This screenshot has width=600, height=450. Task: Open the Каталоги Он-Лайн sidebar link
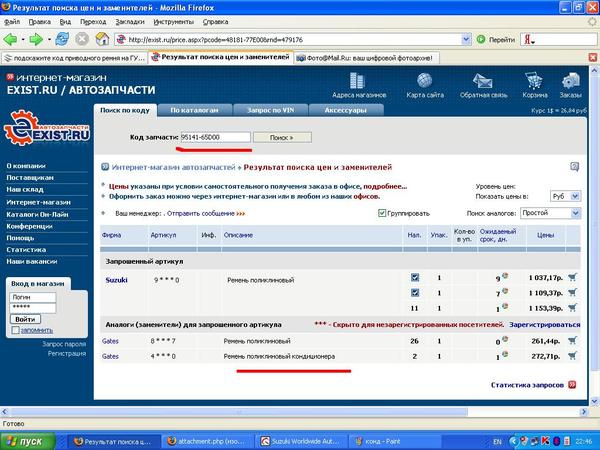coord(38,214)
